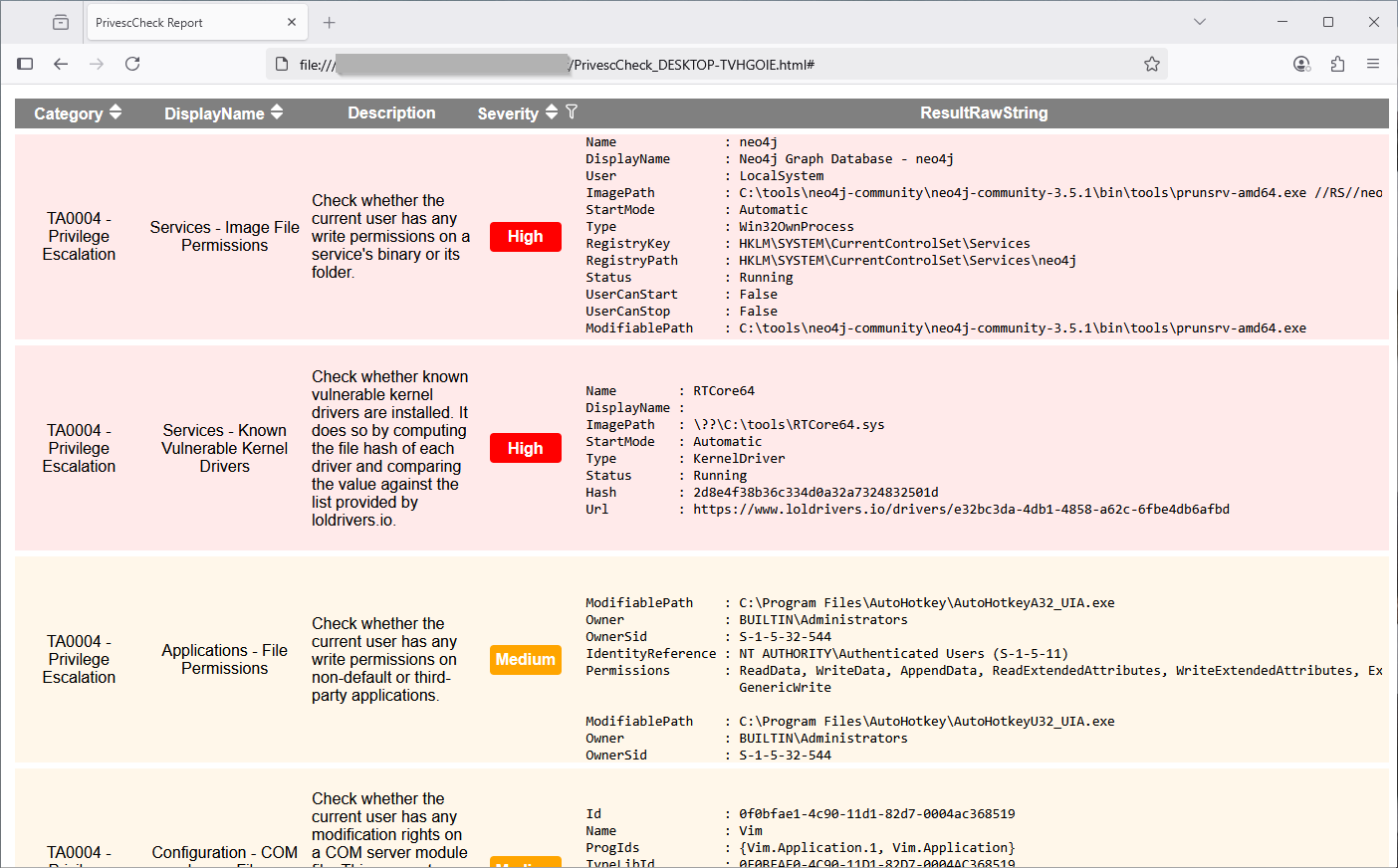Viewport: 1398px width, 868px height.
Task: Click the browser profile account icon
Action: click(1301, 63)
